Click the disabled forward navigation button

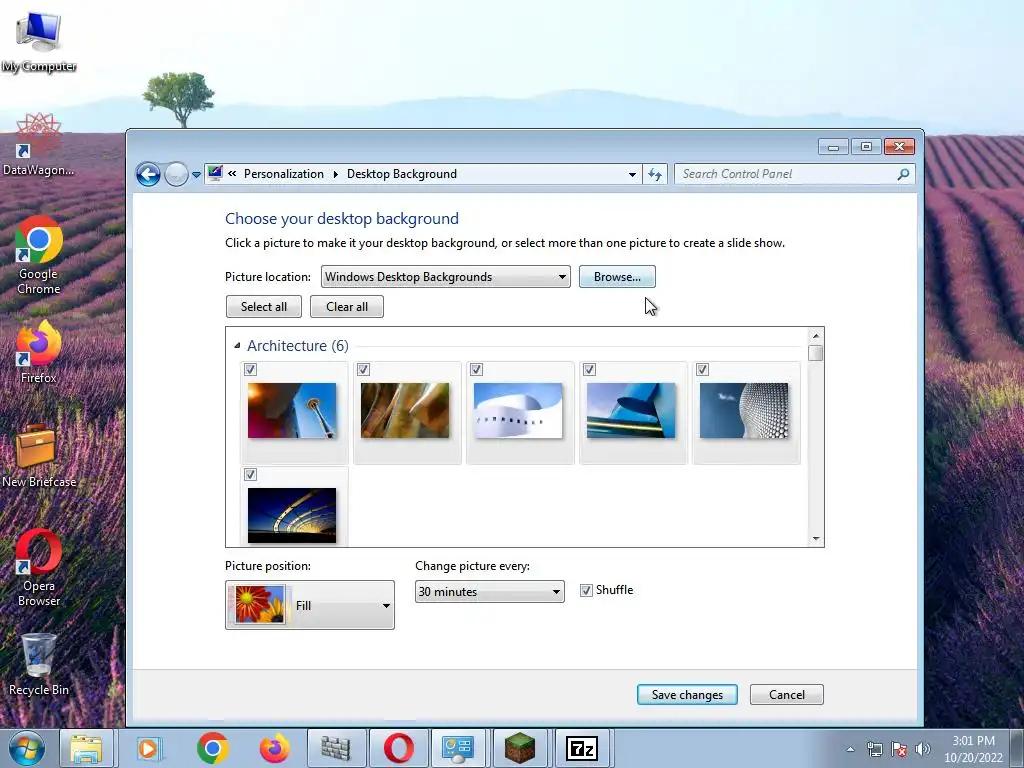coord(176,174)
